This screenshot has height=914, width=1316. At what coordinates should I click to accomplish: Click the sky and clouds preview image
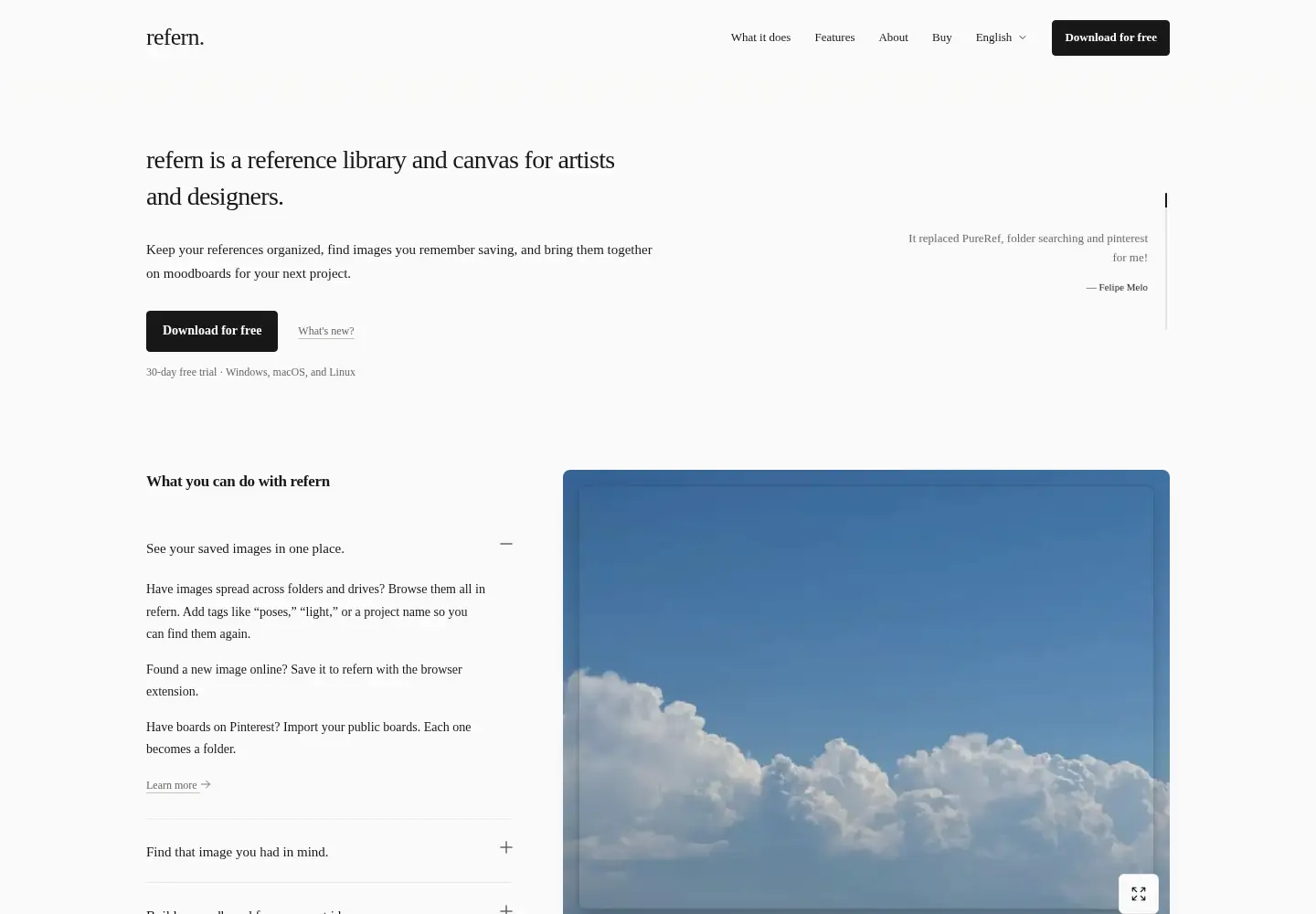[x=865, y=692]
